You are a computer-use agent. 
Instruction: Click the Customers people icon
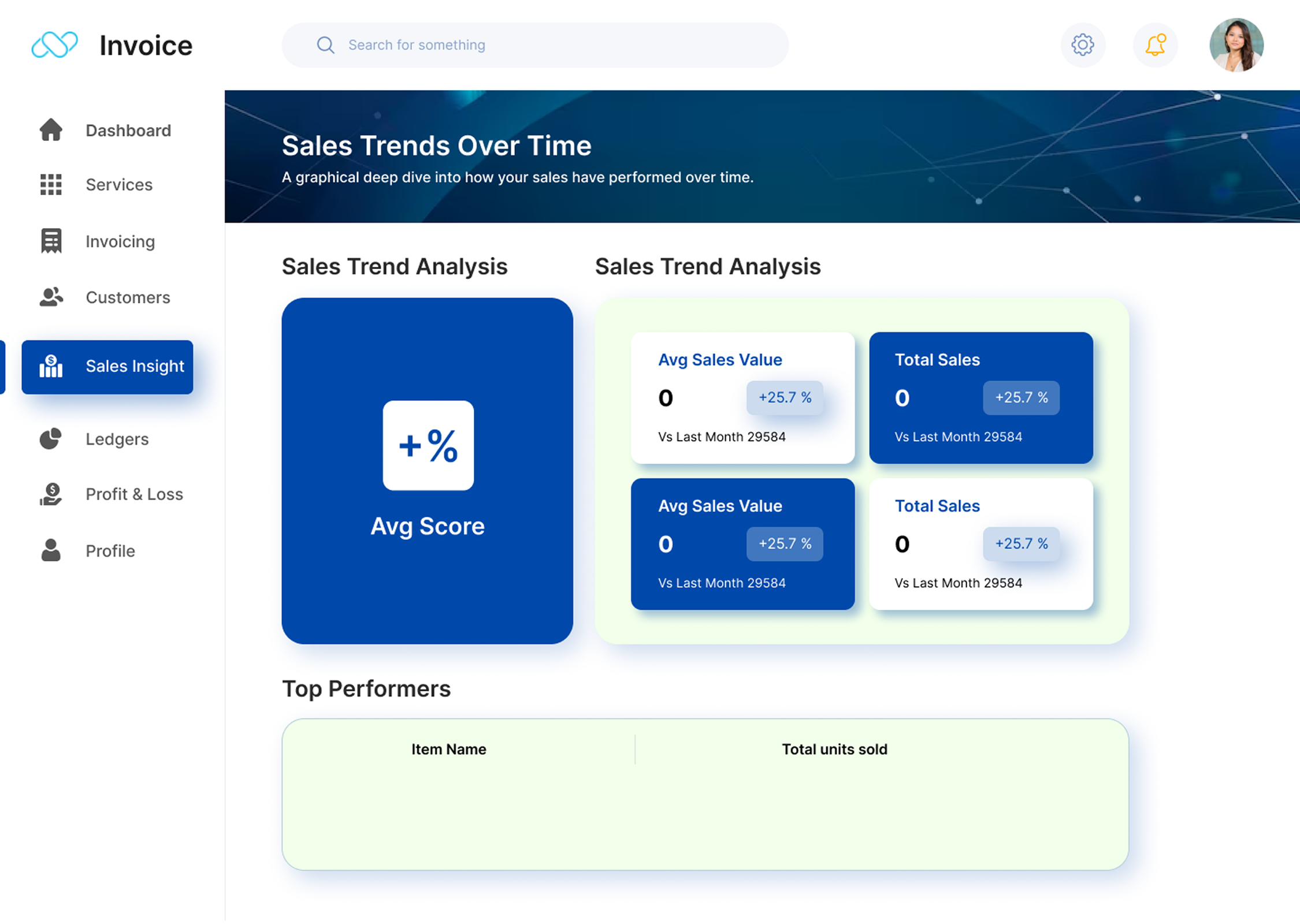(x=51, y=297)
